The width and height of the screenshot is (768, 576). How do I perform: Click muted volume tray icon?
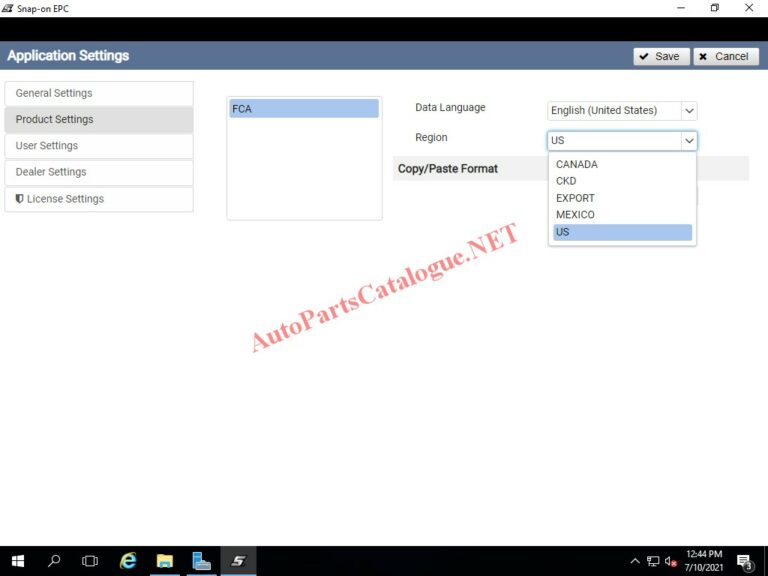tap(671, 561)
